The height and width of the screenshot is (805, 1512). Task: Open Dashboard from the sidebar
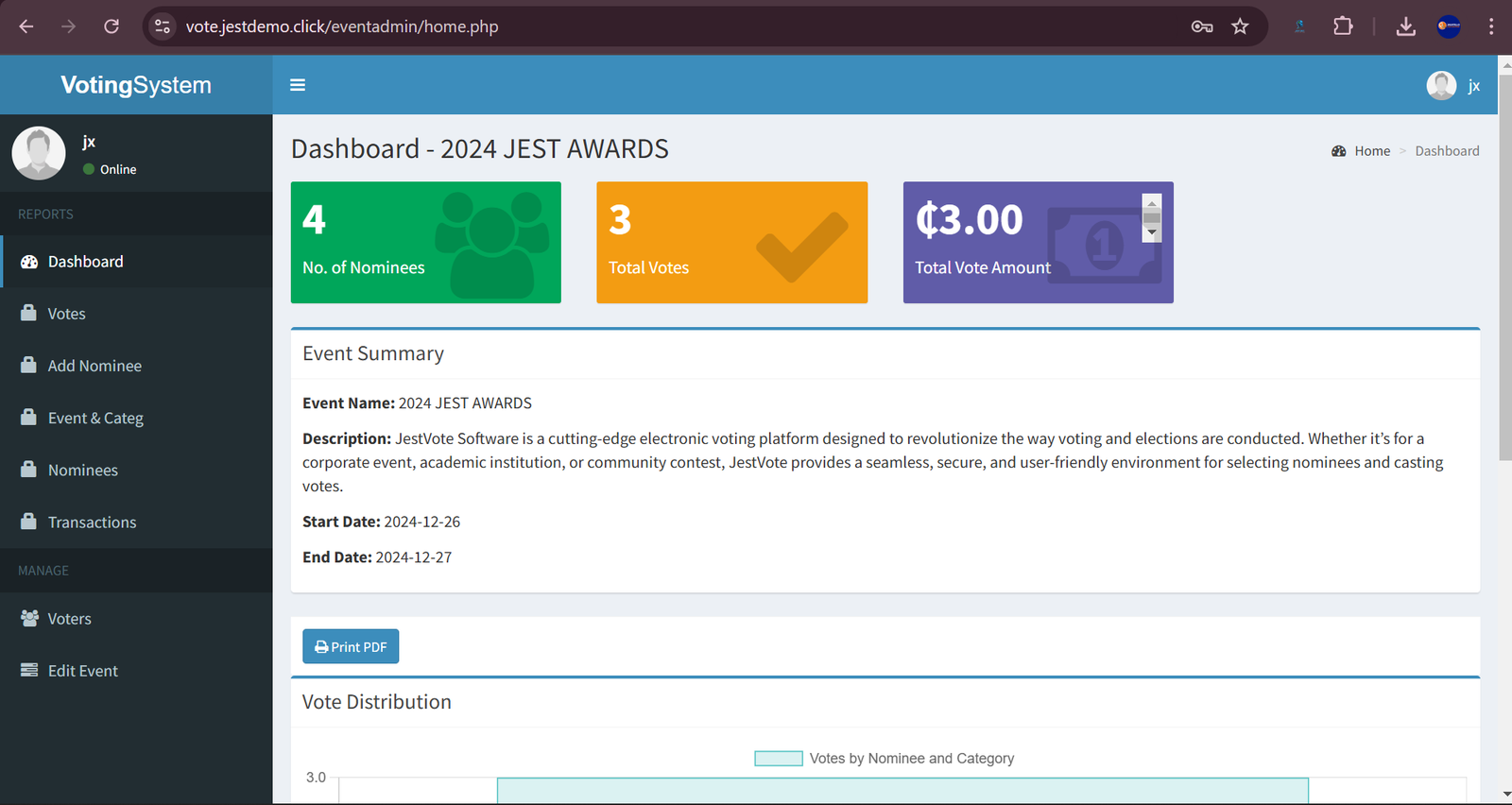[85, 262]
